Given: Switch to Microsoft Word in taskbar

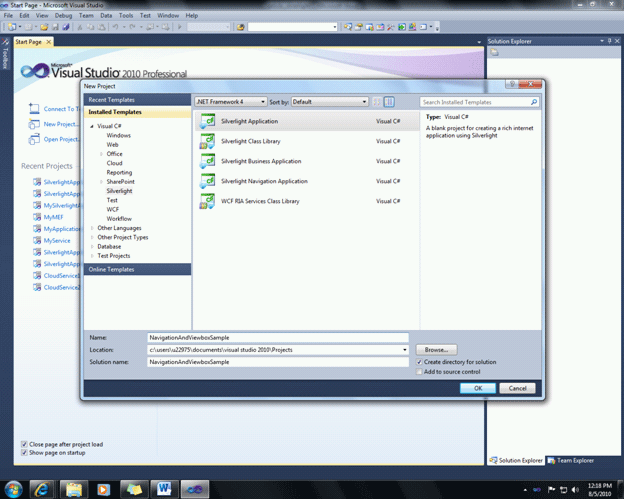Looking at the screenshot, I should pos(164,489).
